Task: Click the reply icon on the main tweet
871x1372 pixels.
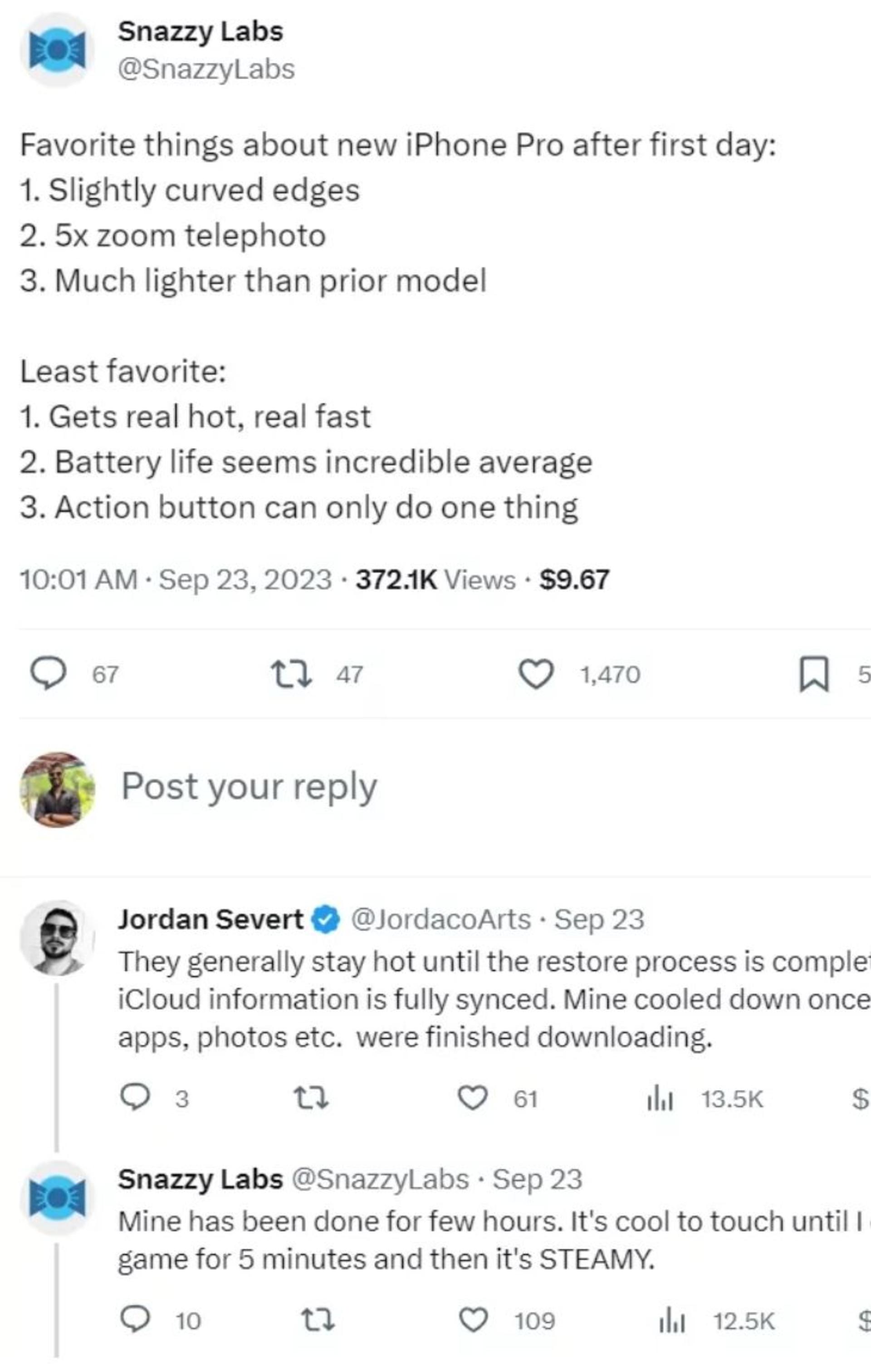Action: click(48, 674)
